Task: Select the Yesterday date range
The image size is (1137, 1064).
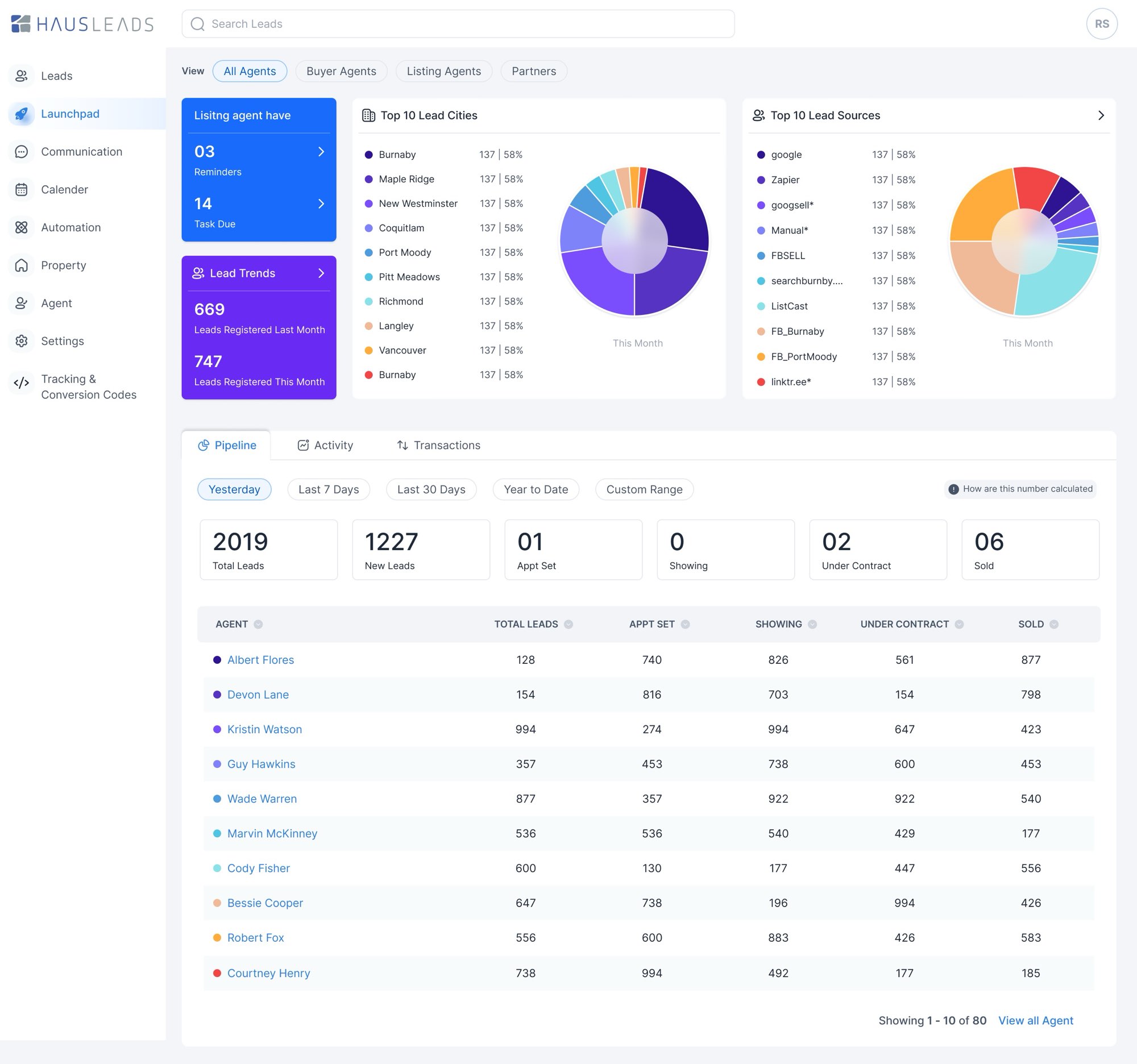Action: [x=234, y=489]
